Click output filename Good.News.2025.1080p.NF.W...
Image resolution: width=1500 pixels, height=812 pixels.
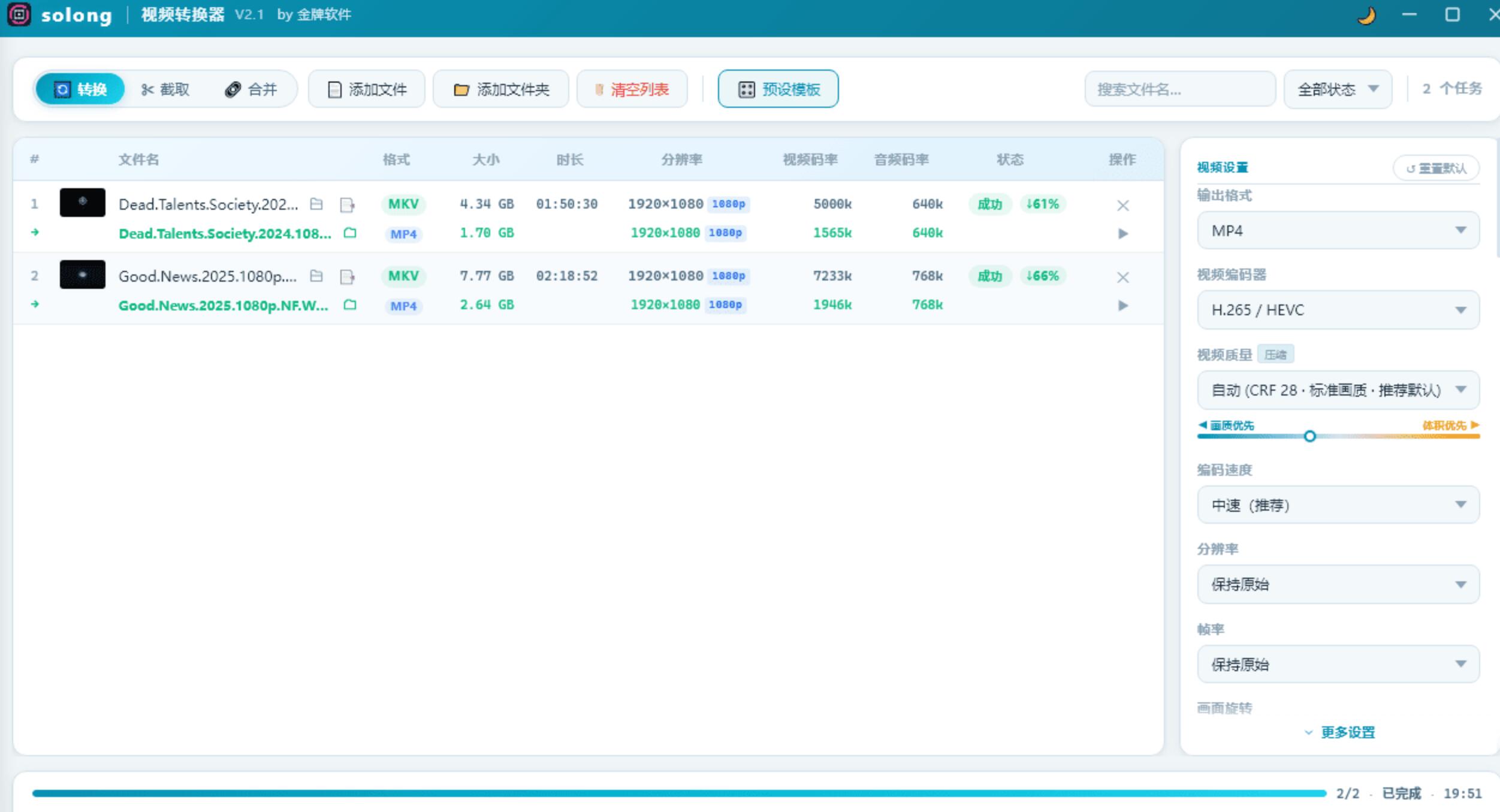click(x=224, y=306)
